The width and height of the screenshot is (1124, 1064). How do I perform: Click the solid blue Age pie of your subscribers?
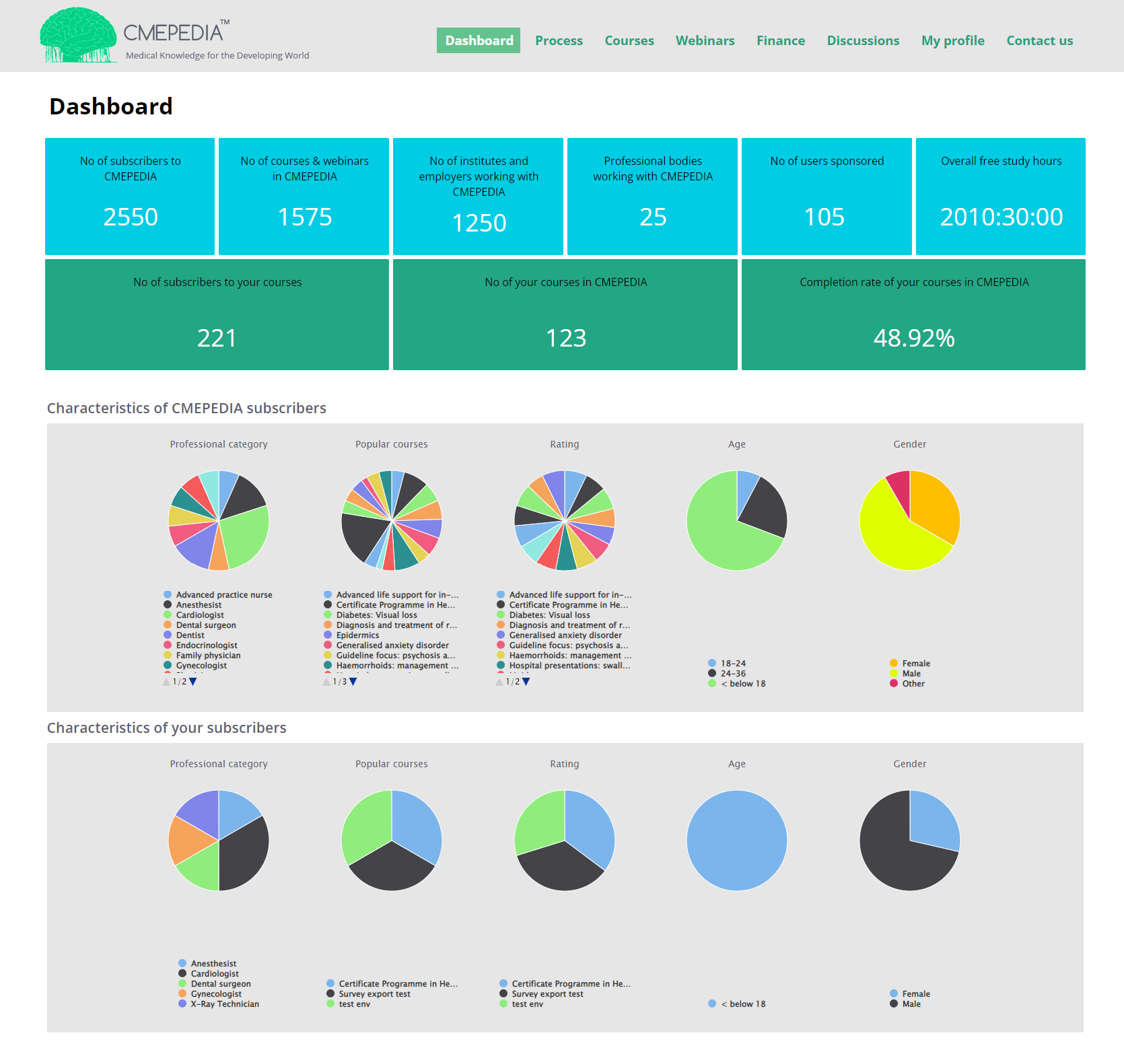[x=737, y=840]
